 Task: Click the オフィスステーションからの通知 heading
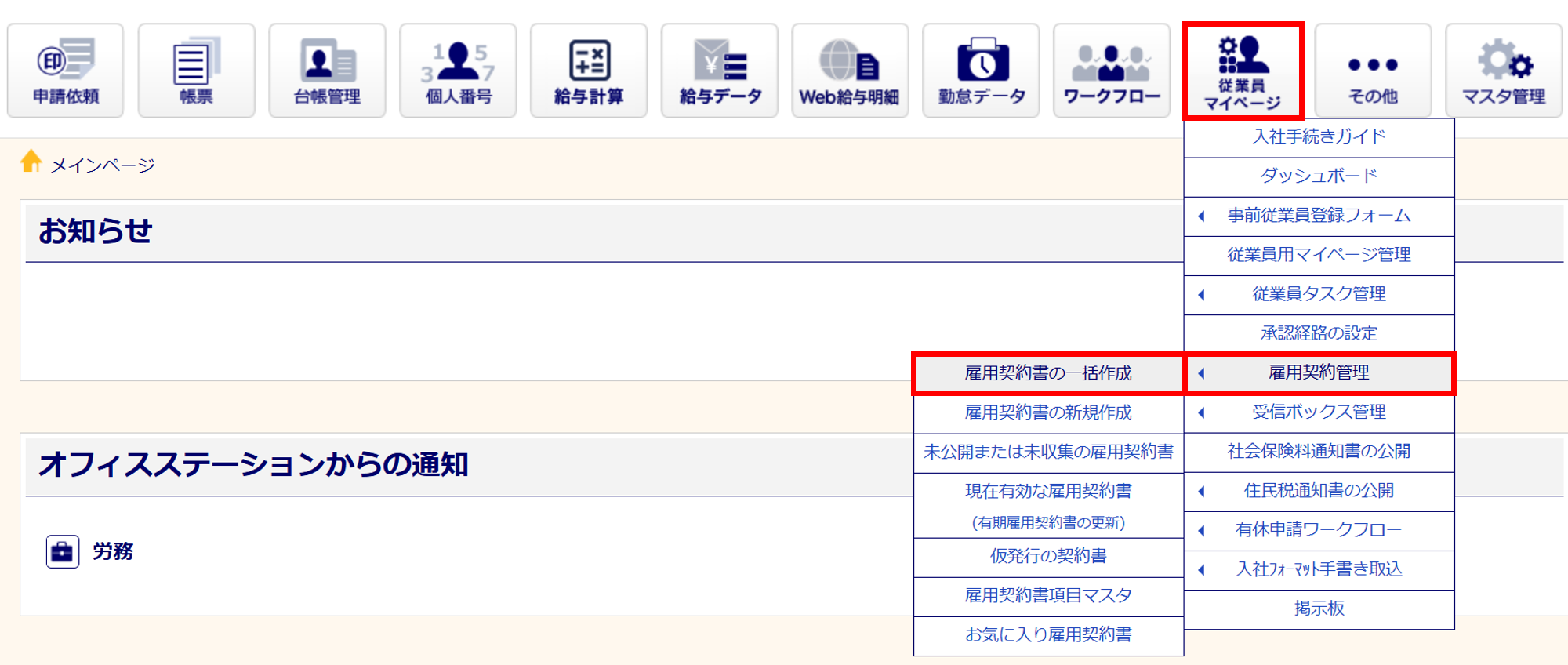coord(253,465)
